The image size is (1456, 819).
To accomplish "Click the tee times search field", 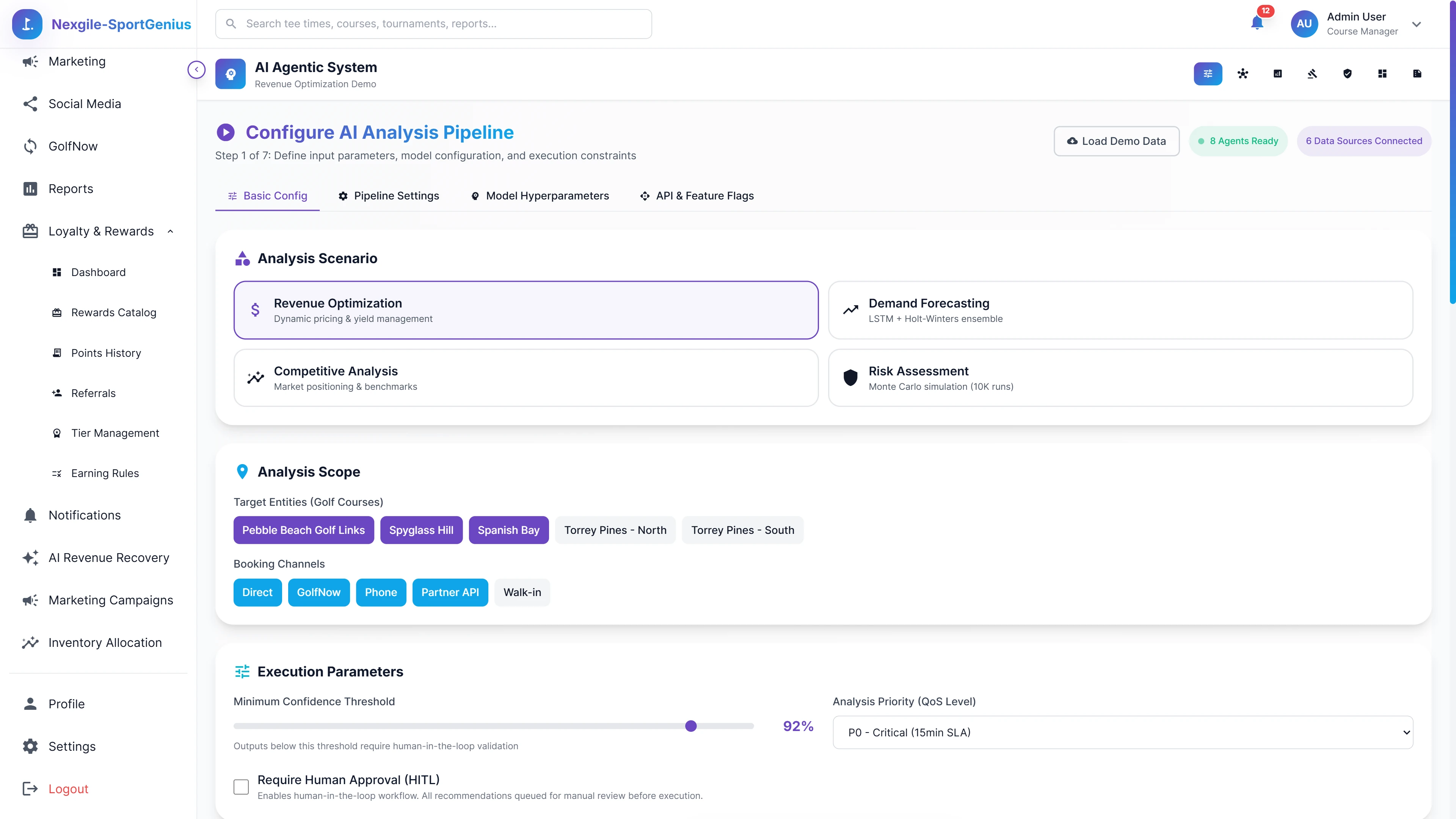I will 433,24.
